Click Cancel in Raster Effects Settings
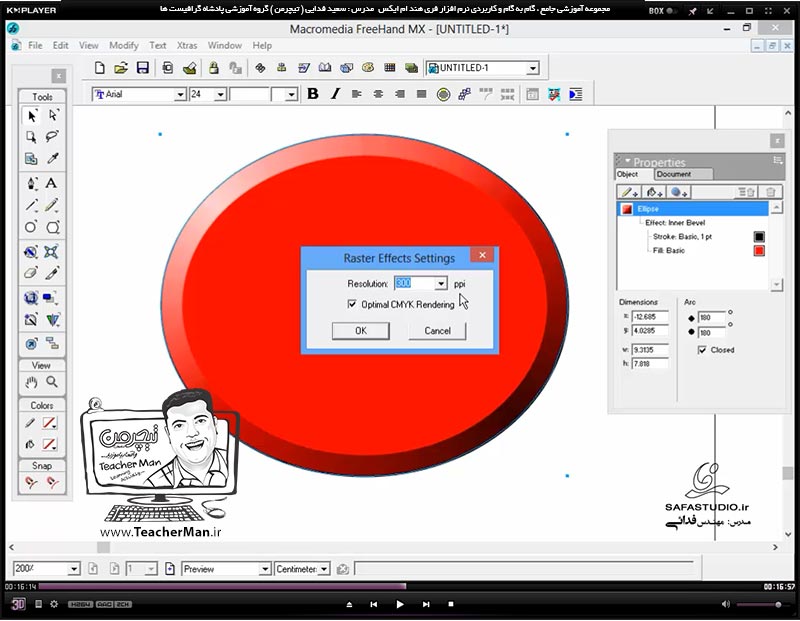Screen dimensions: 800x621 [x=437, y=331]
